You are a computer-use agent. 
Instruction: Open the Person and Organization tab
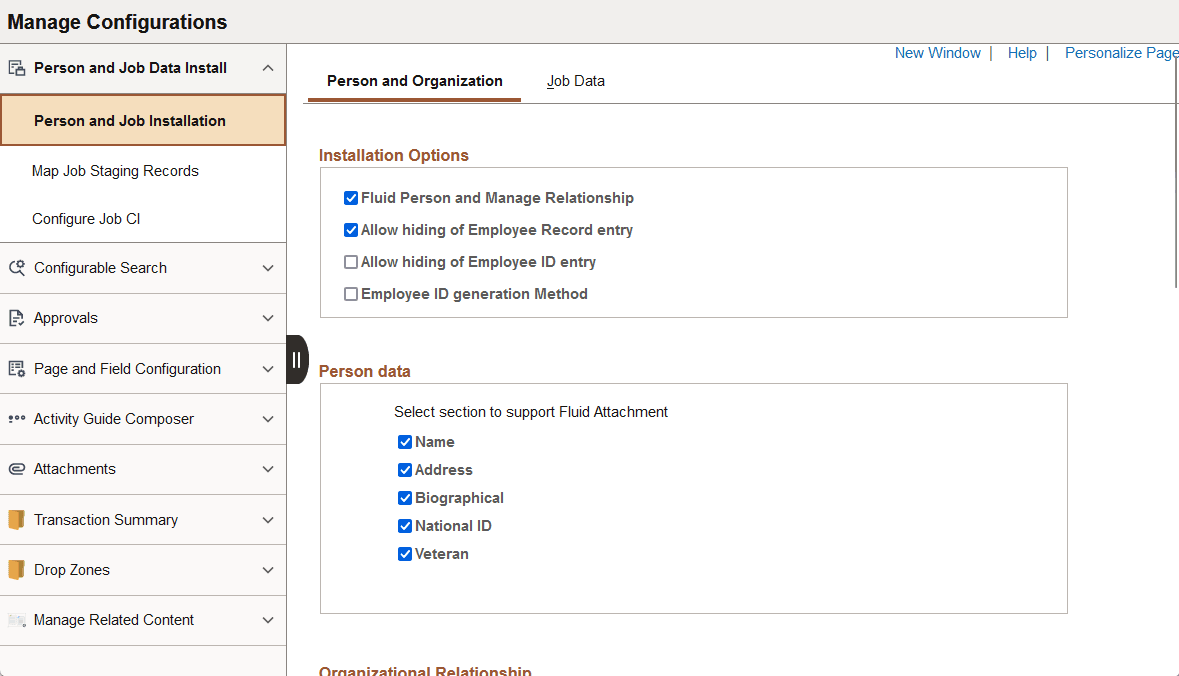pyautogui.click(x=413, y=80)
